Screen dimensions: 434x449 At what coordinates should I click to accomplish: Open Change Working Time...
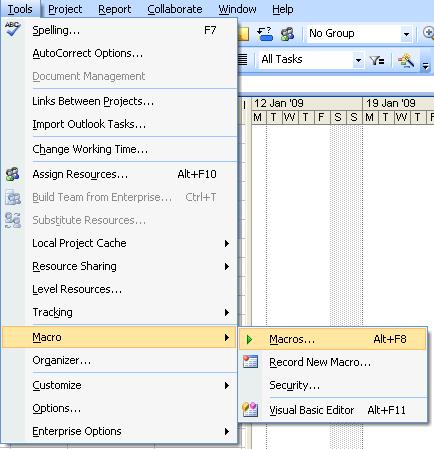(119, 149)
